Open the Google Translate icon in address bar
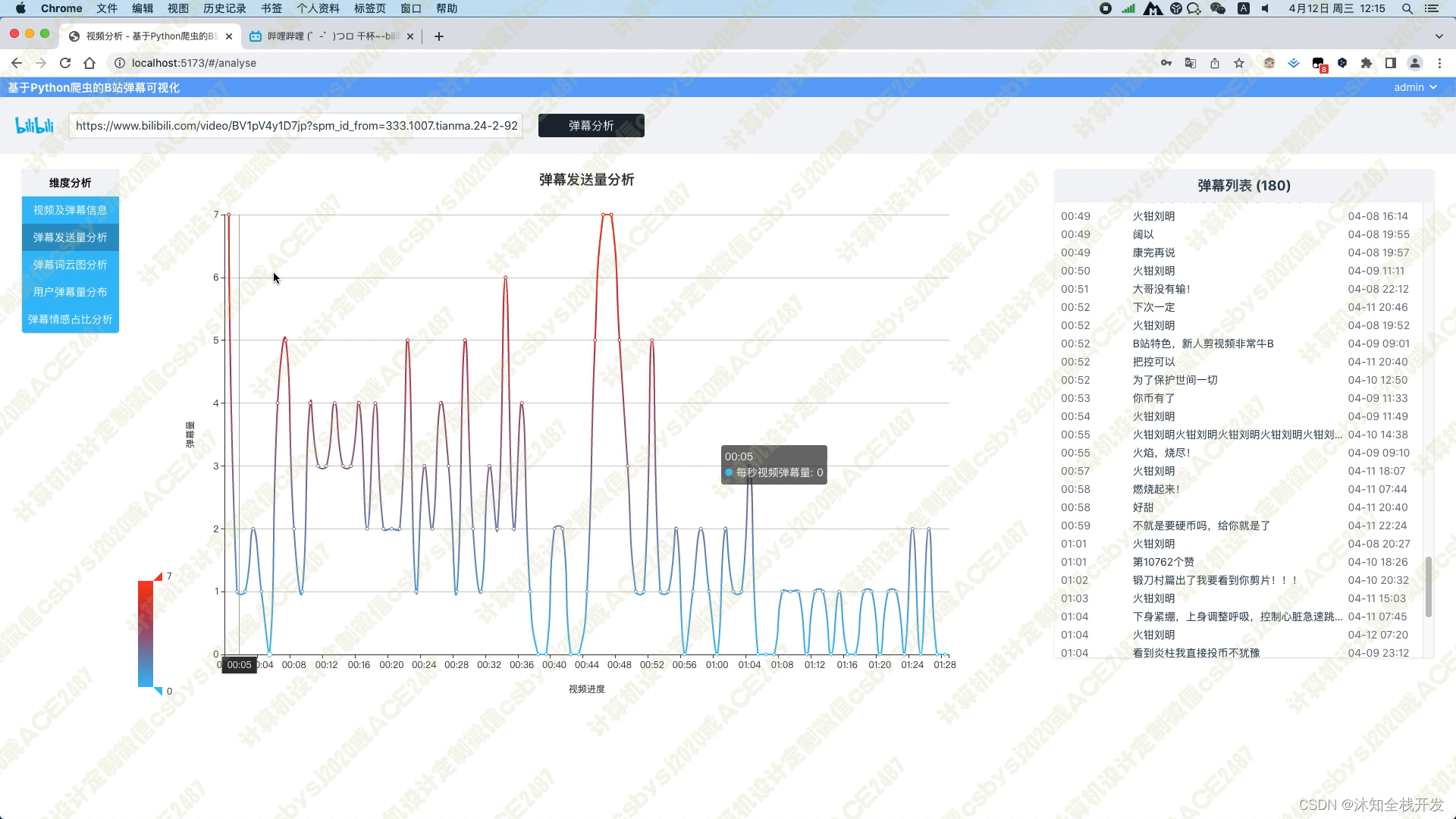Image resolution: width=1456 pixels, height=819 pixels. click(x=1191, y=63)
